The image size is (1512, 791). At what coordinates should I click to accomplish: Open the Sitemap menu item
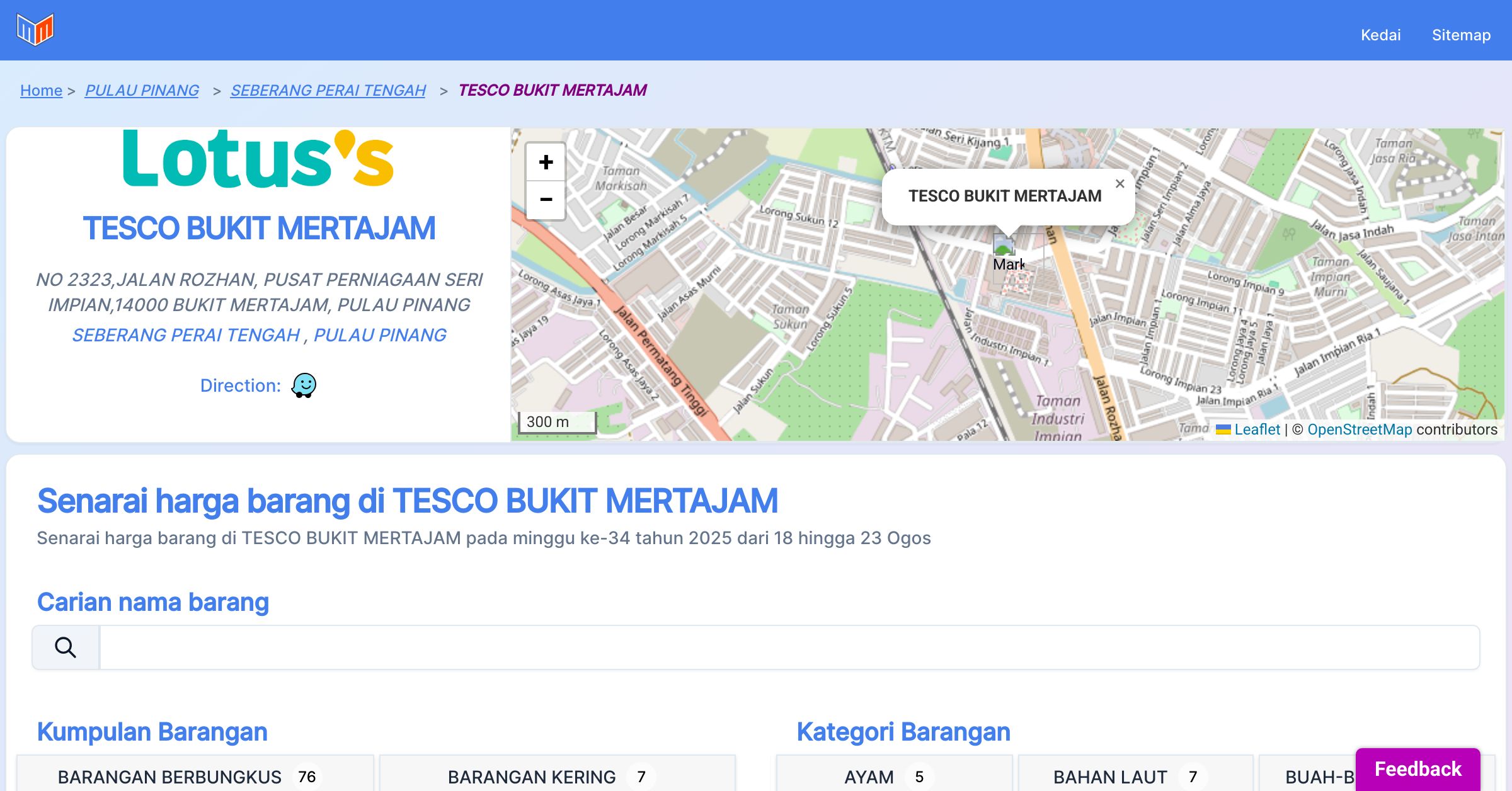1461,35
